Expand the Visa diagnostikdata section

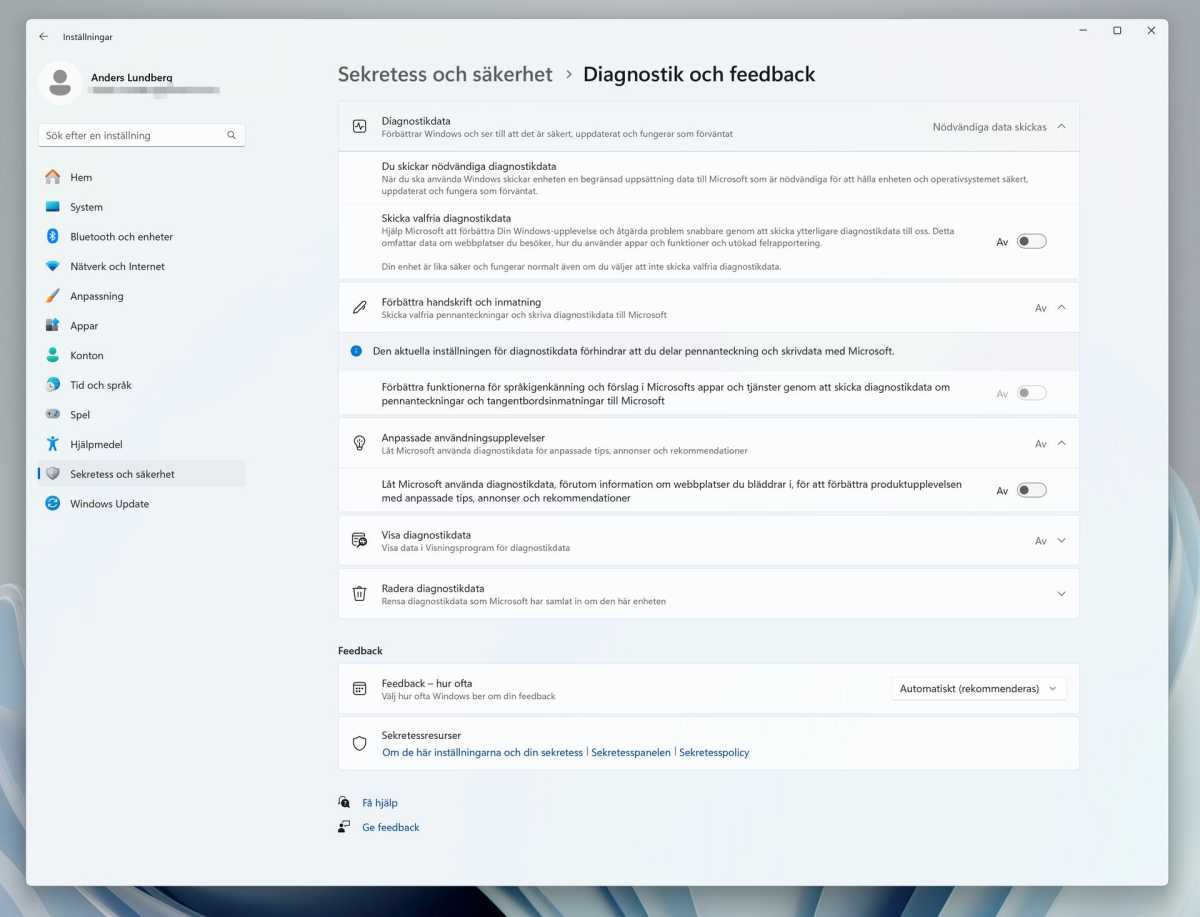1061,540
